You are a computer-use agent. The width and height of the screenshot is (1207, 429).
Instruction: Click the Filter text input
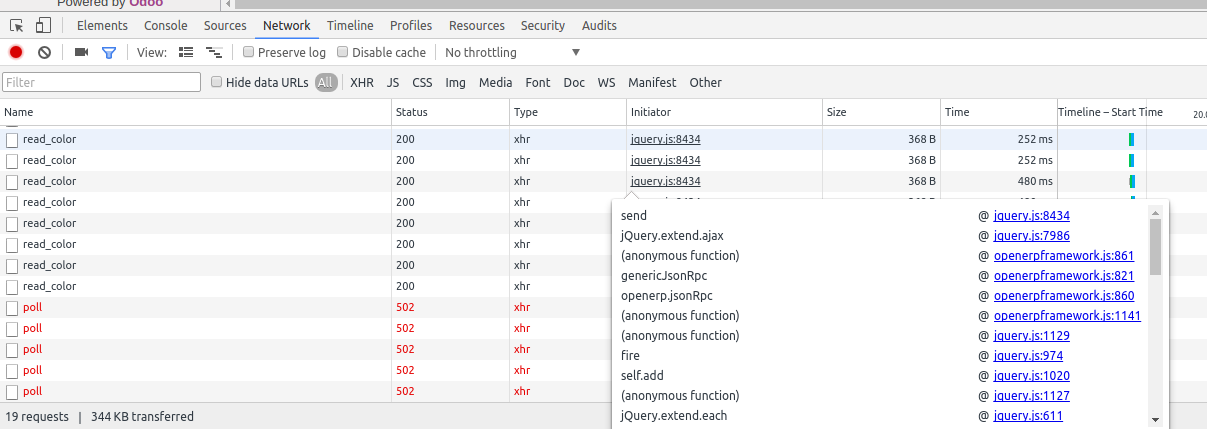pyautogui.click(x=101, y=82)
